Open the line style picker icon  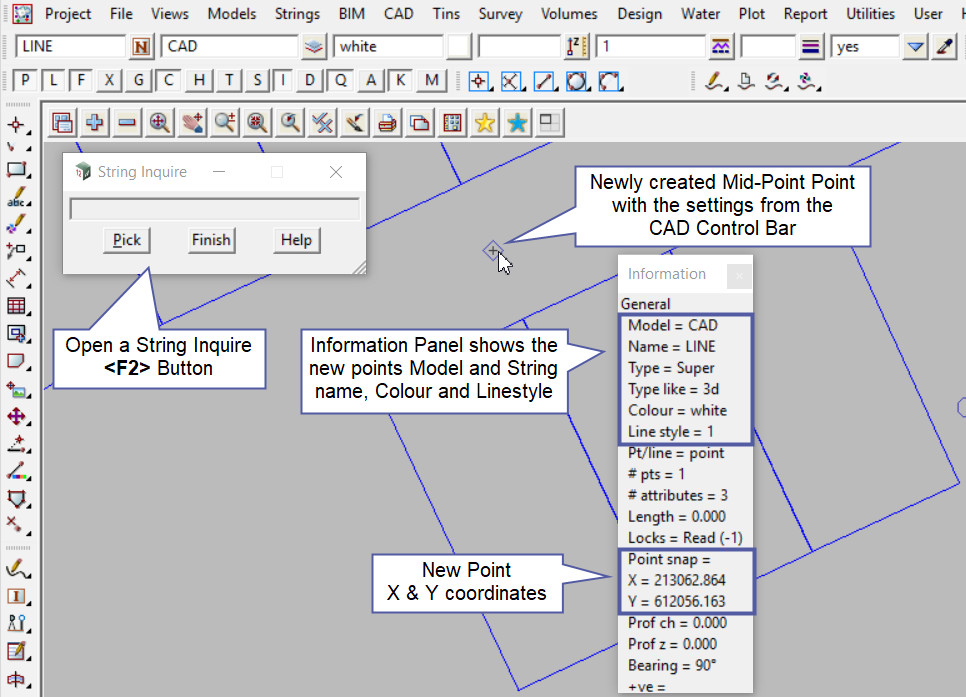pyautogui.click(x=810, y=47)
